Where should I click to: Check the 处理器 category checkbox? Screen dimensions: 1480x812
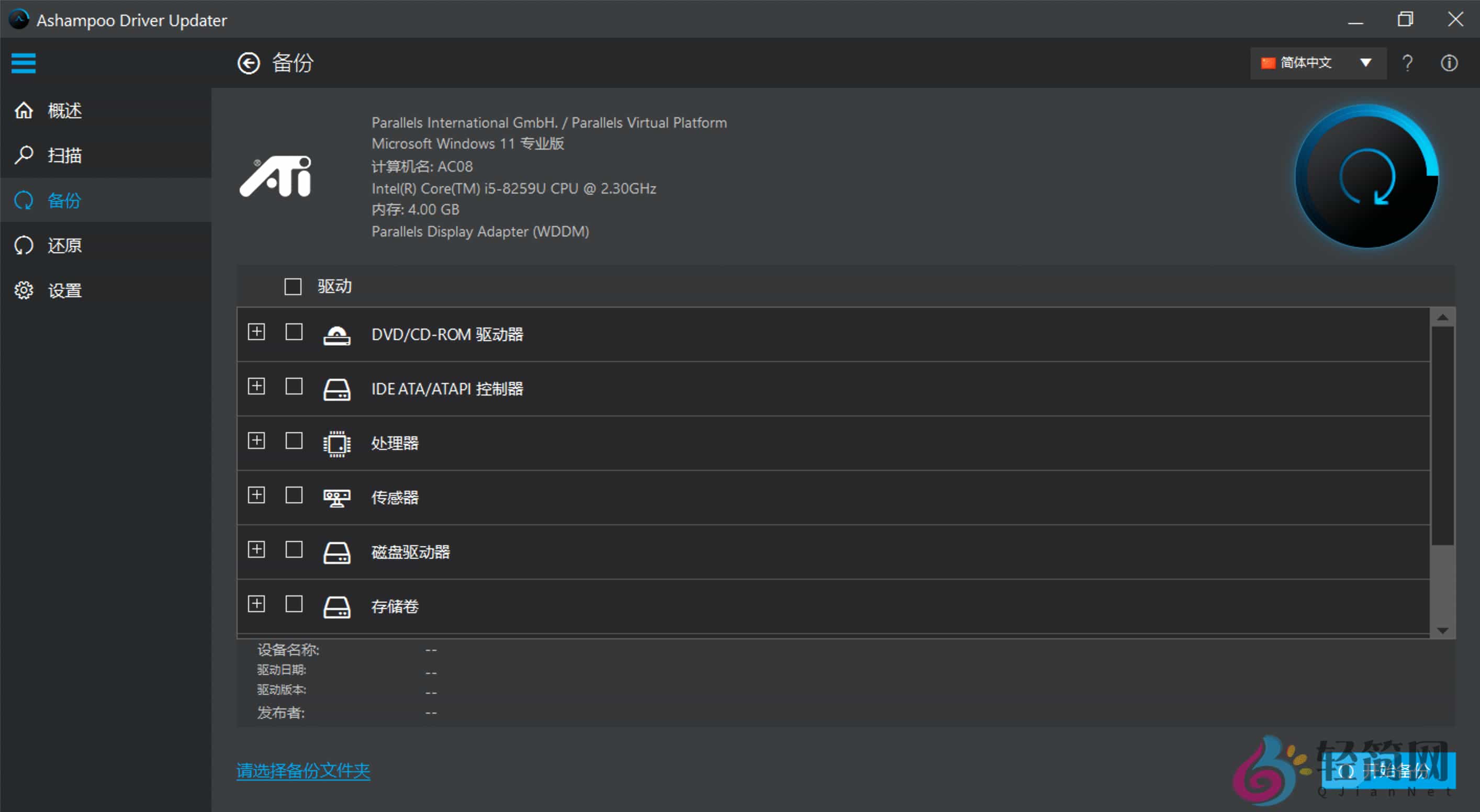tap(294, 442)
